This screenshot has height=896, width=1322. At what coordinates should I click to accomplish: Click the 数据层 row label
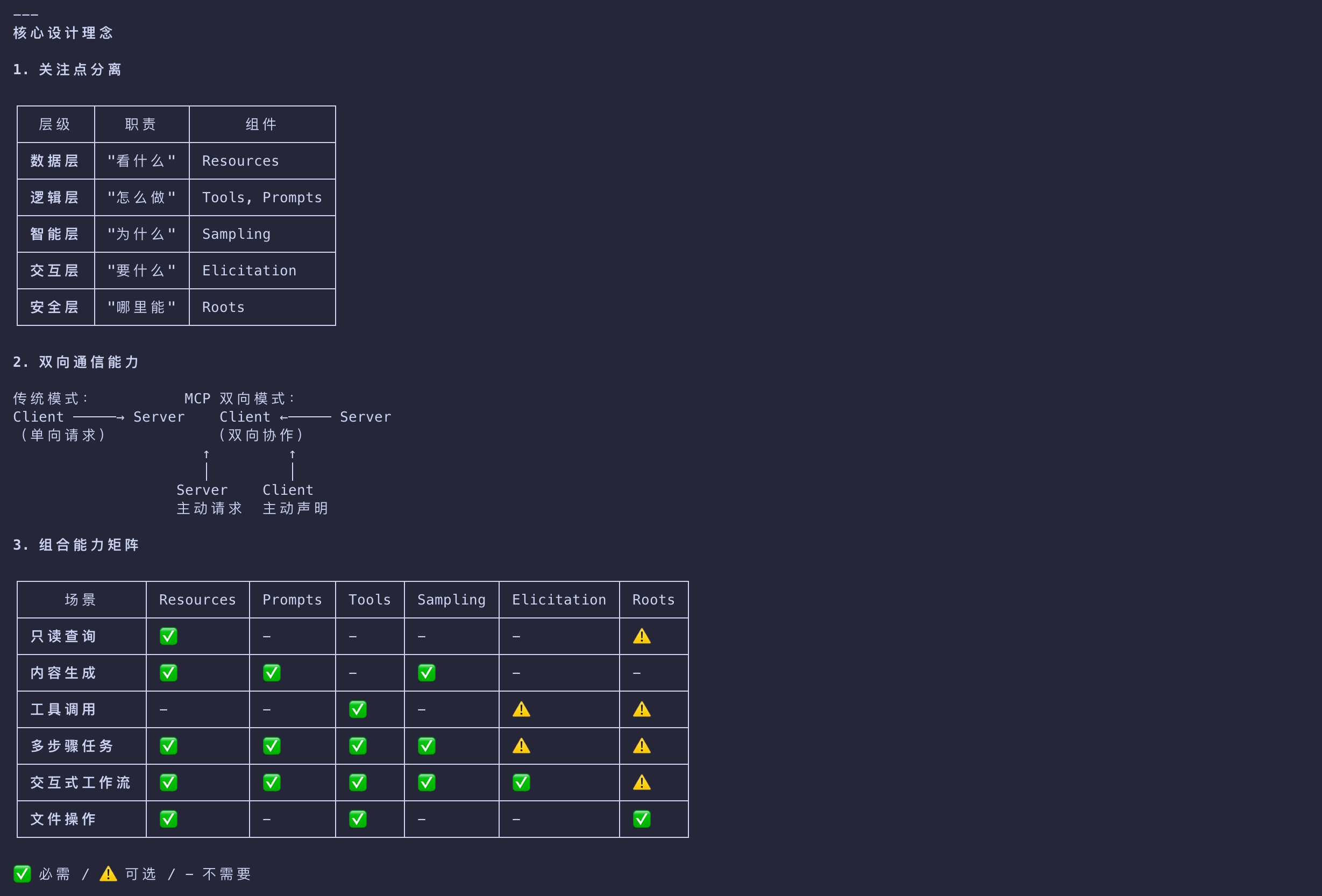[x=55, y=161]
